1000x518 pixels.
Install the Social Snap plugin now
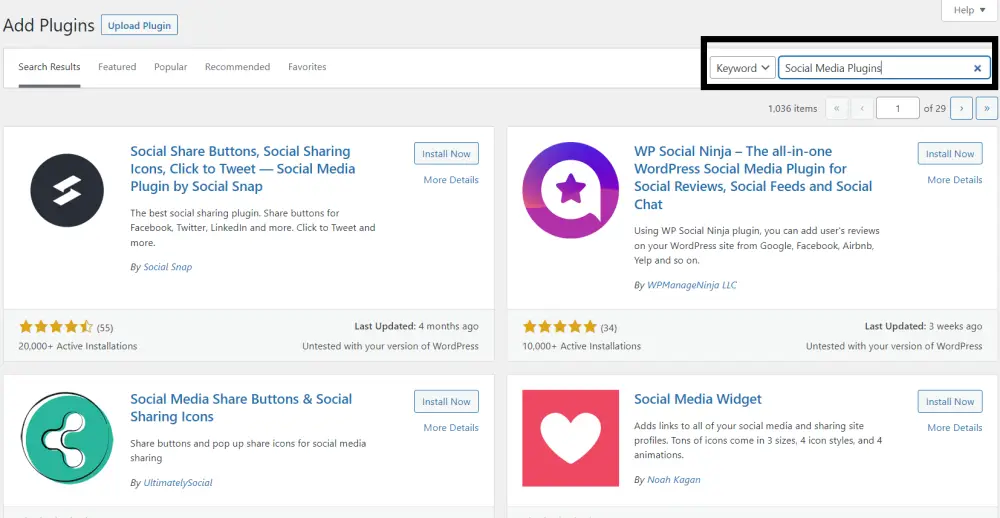446,154
